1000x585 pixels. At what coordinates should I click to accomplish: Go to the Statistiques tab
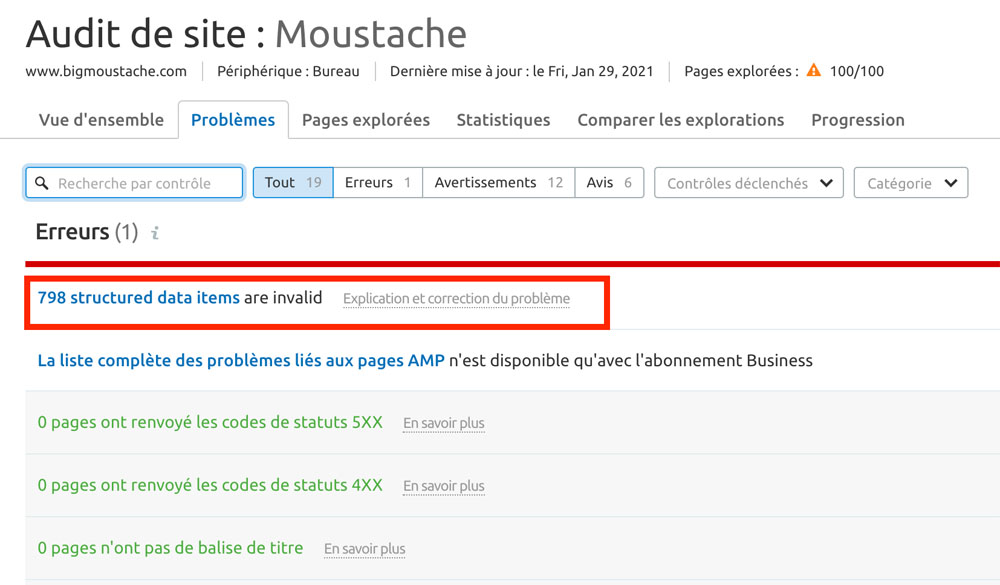[x=503, y=120]
